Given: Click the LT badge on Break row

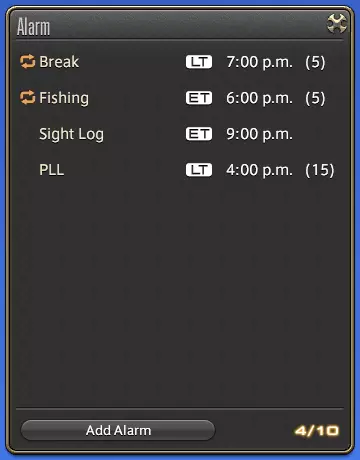Looking at the screenshot, I should pyautogui.click(x=199, y=62).
